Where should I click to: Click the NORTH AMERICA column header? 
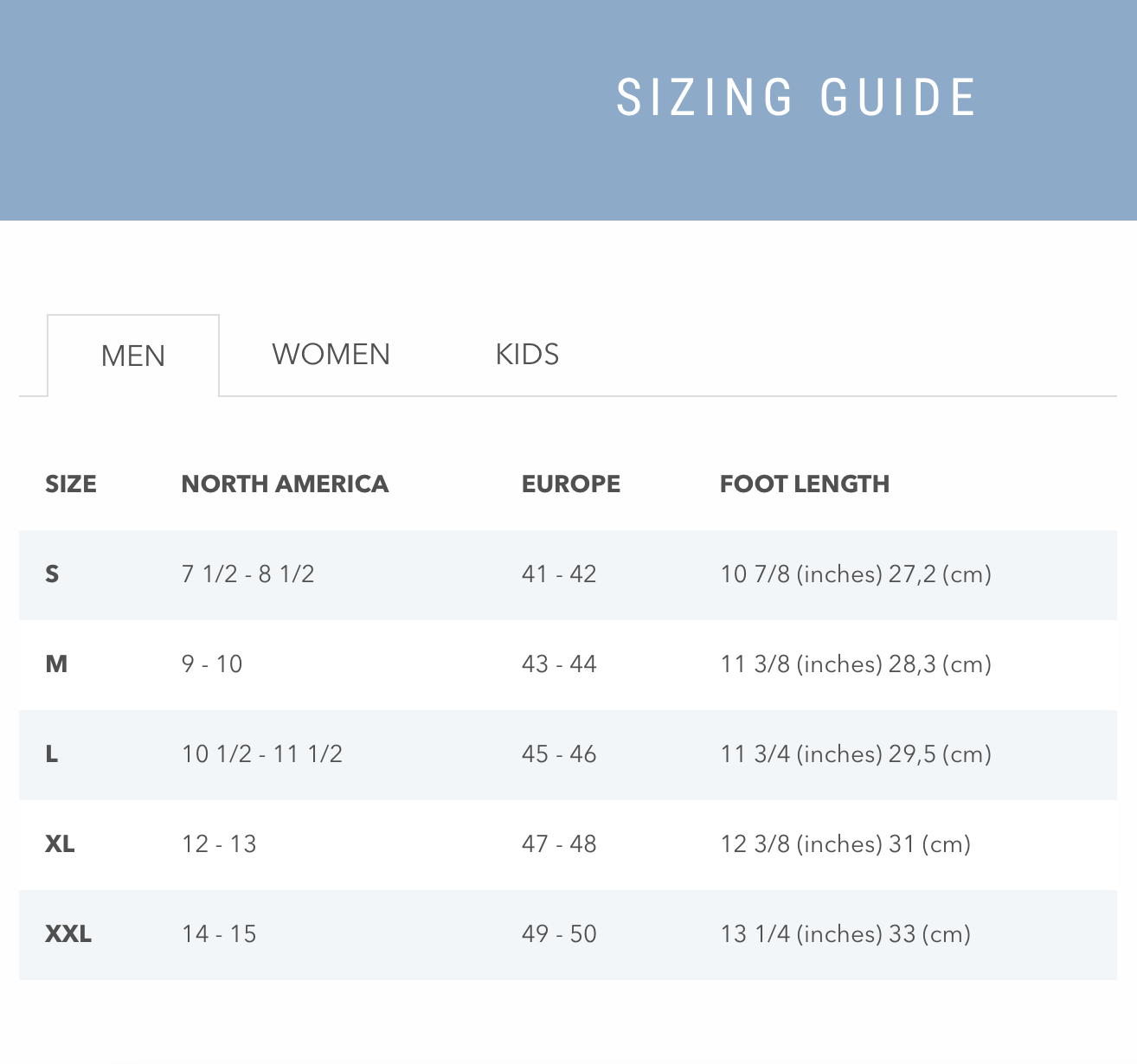tap(285, 484)
